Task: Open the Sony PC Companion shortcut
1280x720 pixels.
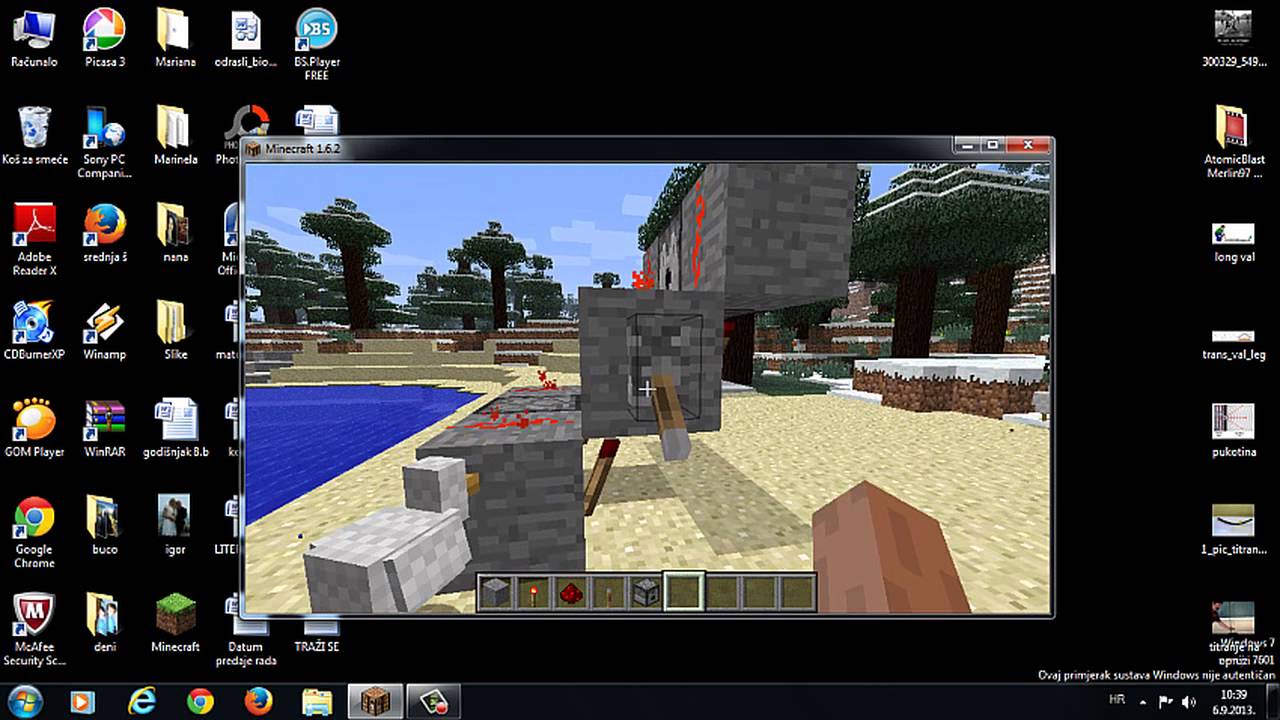Action: click(x=104, y=142)
